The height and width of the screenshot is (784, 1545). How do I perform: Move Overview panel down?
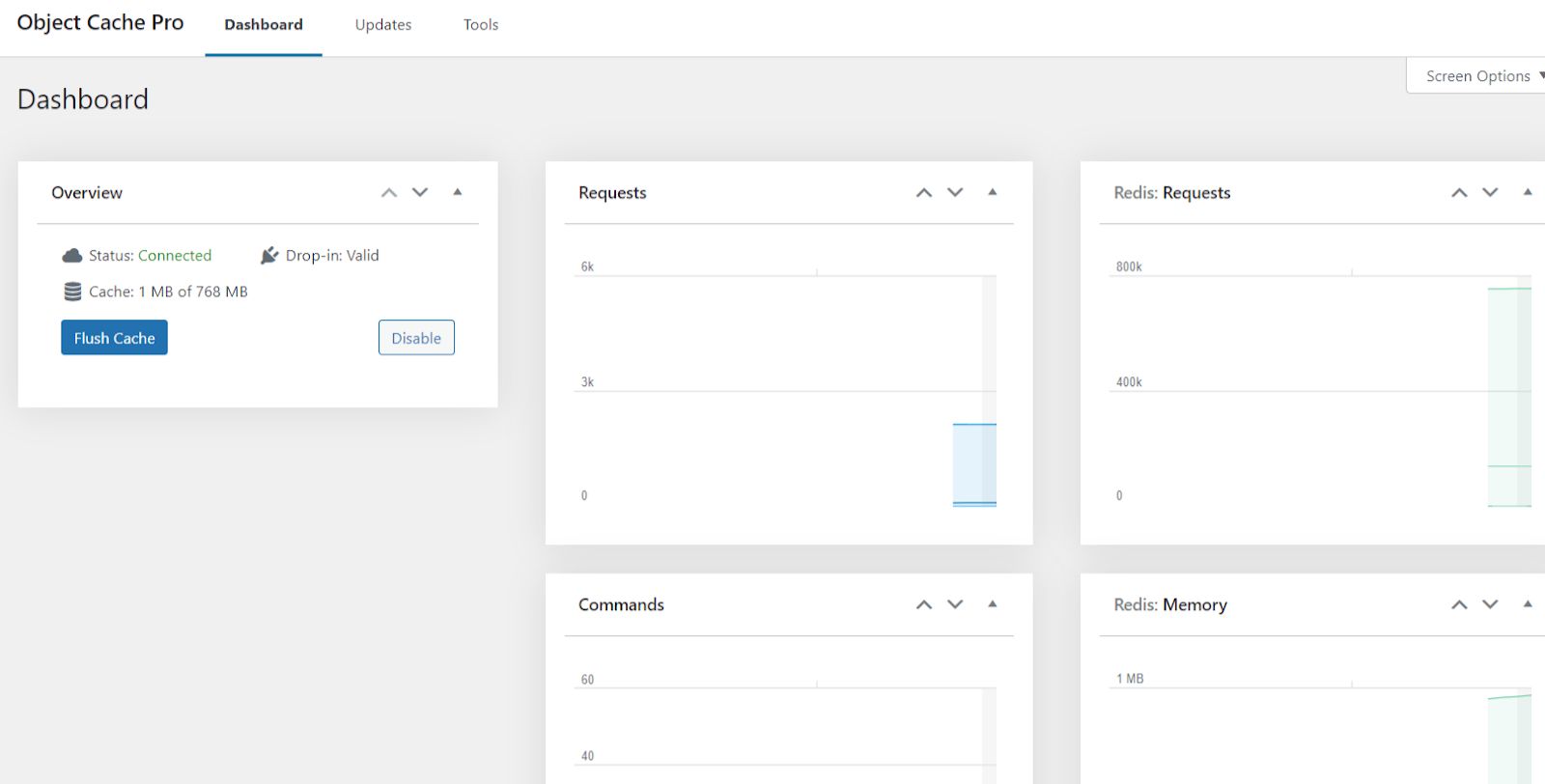[x=420, y=192]
